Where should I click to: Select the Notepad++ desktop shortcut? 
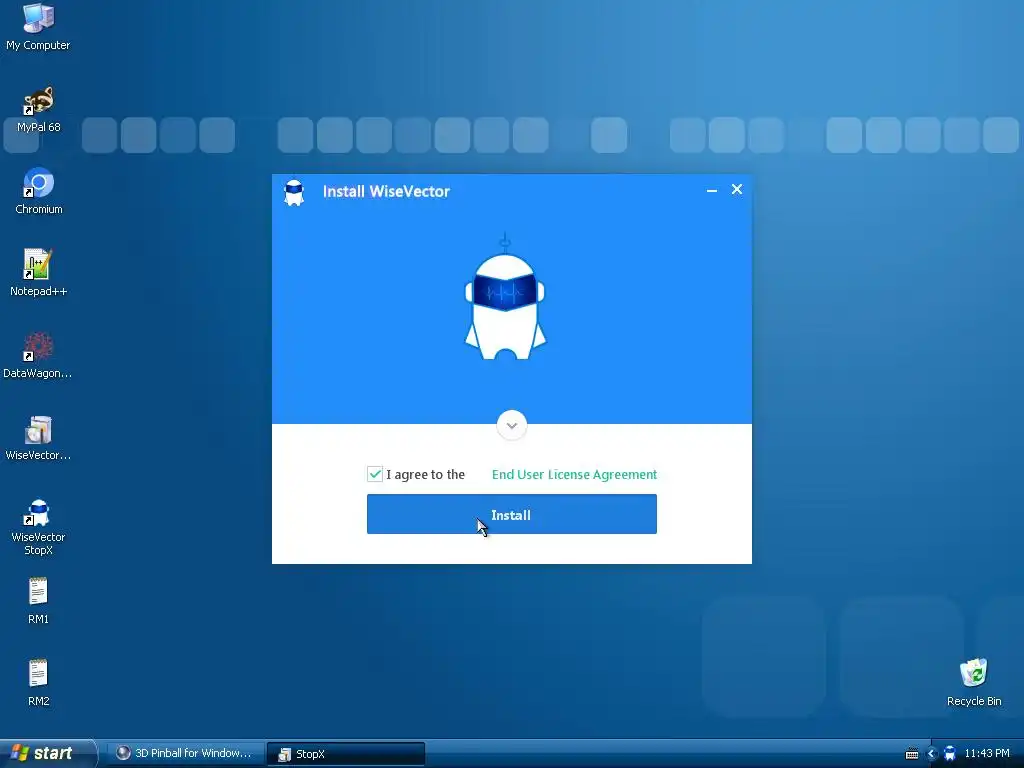[x=39, y=273]
